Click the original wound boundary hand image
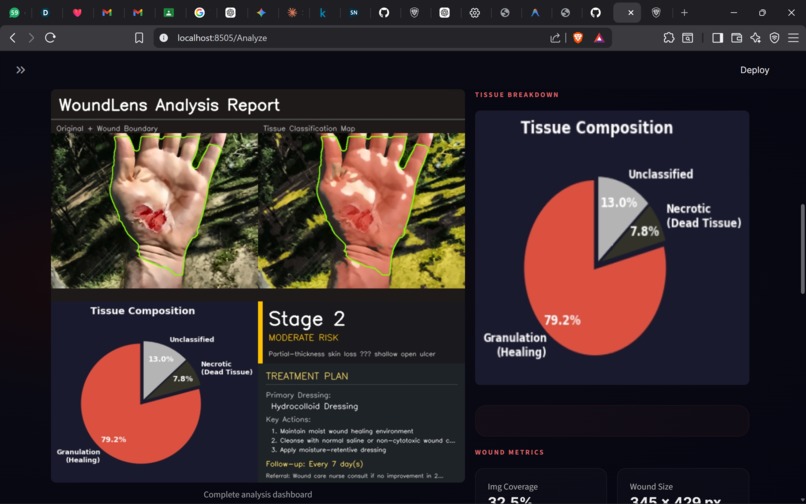 154,210
